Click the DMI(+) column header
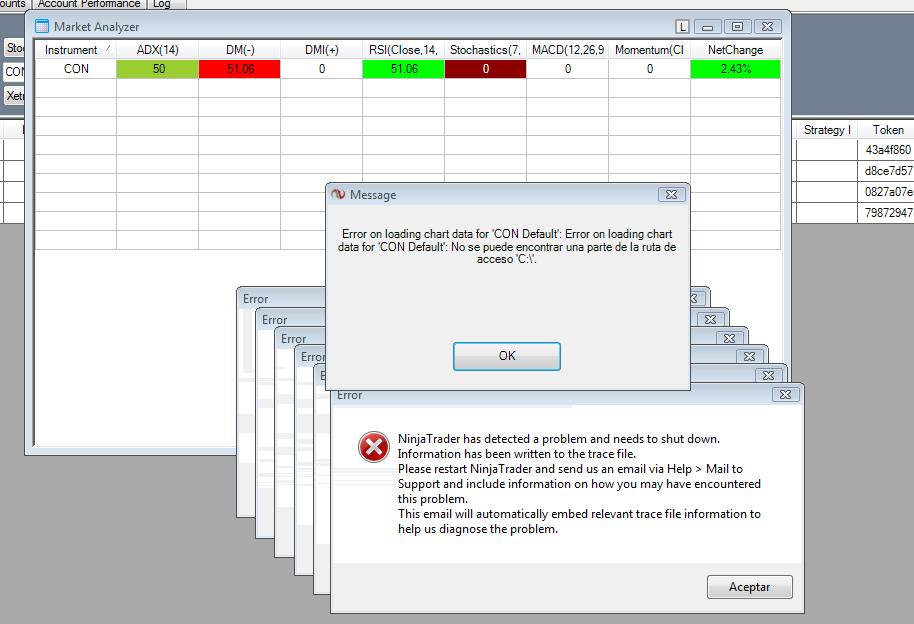The image size is (914, 624). point(321,50)
